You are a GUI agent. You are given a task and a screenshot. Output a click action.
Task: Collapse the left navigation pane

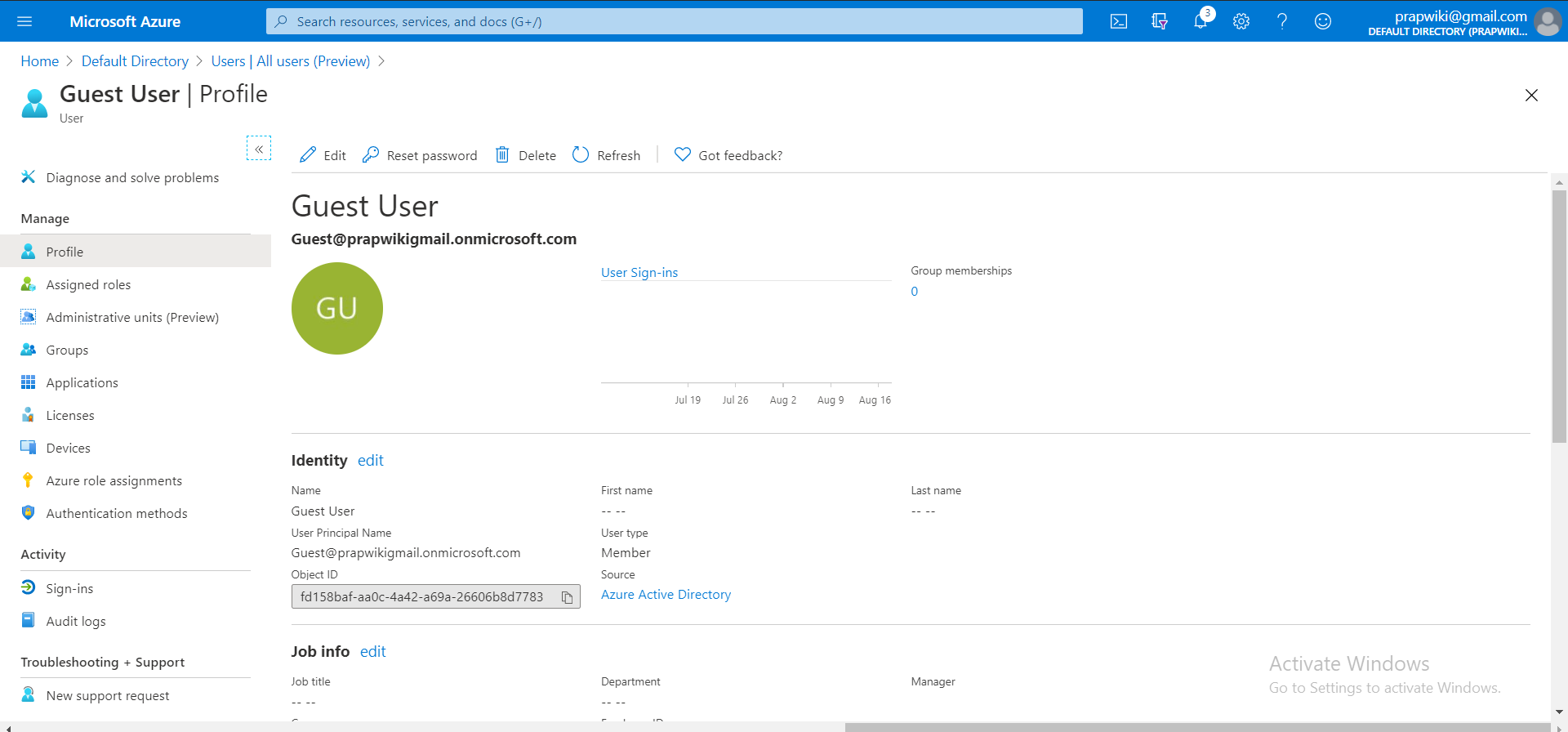pyautogui.click(x=259, y=148)
